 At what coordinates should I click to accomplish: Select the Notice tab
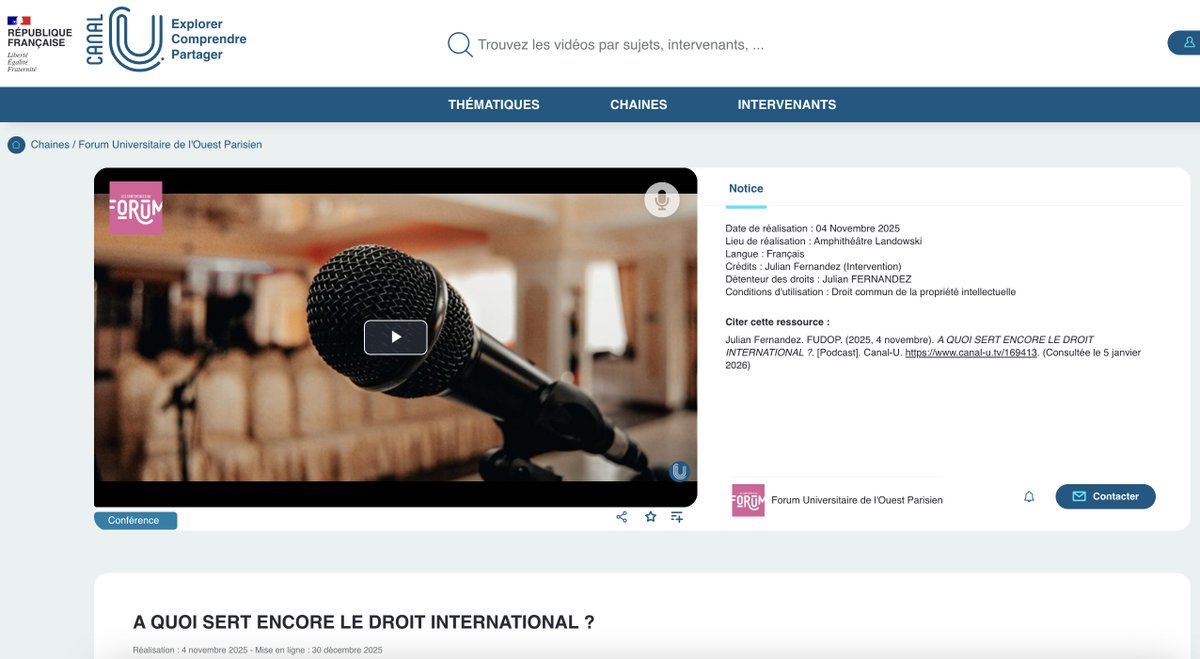point(746,188)
